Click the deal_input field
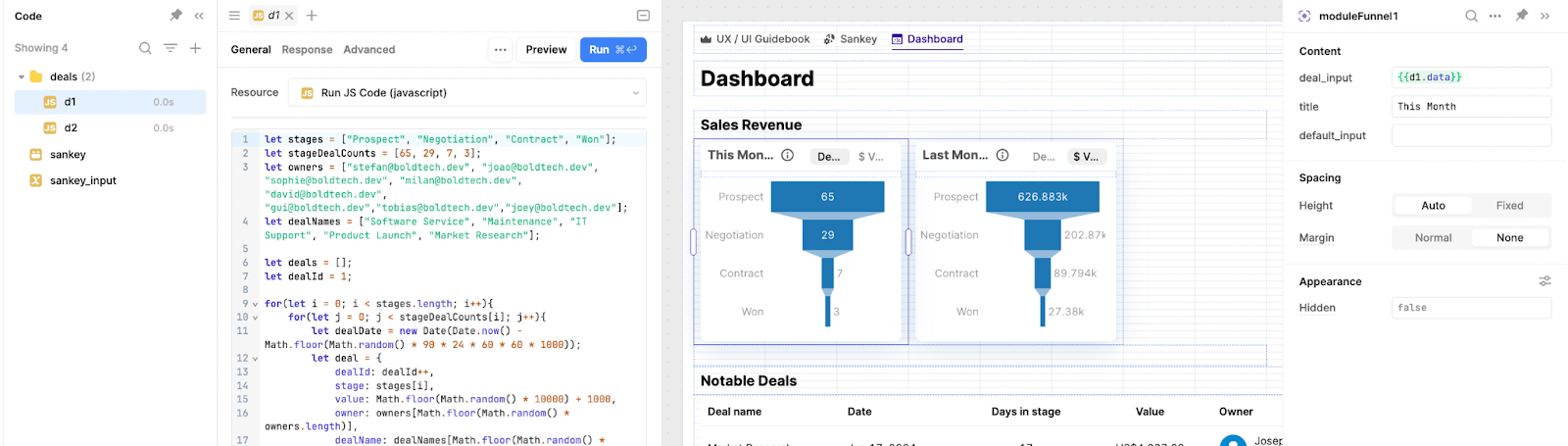Image resolution: width=1568 pixels, height=446 pixels. click(1471, 77)
